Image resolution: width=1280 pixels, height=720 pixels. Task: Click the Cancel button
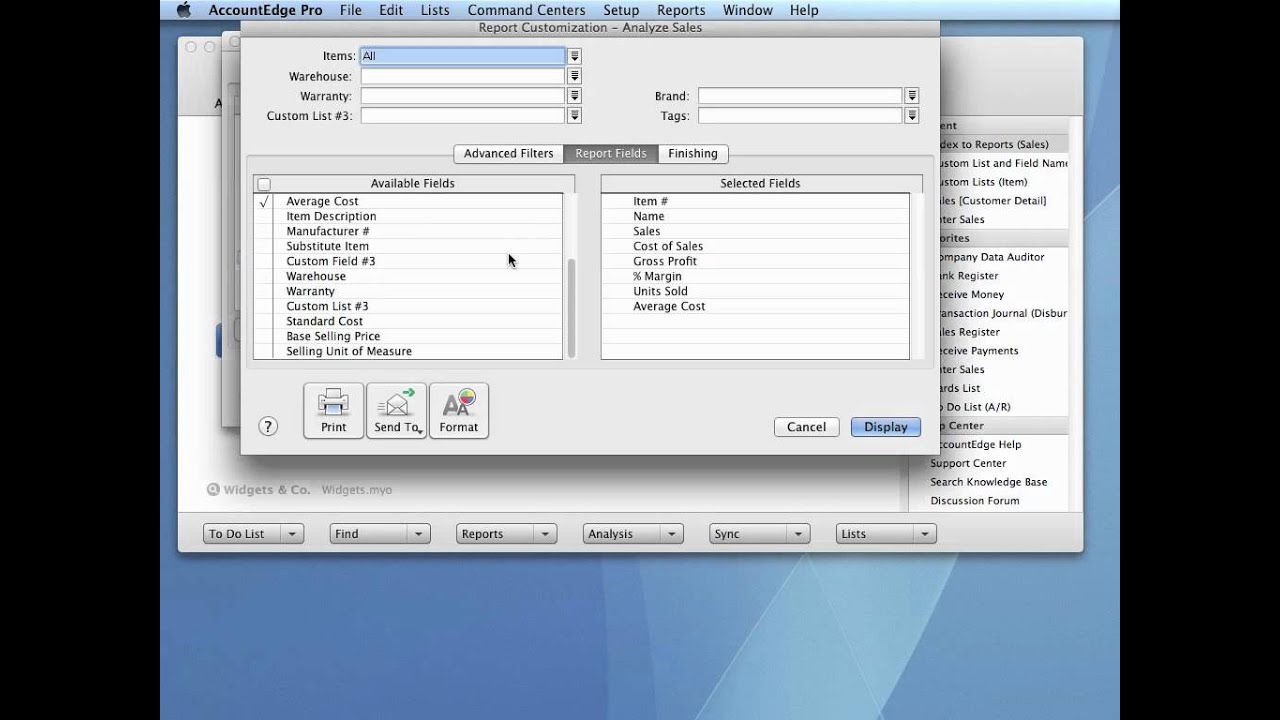(x=806, y=427)
